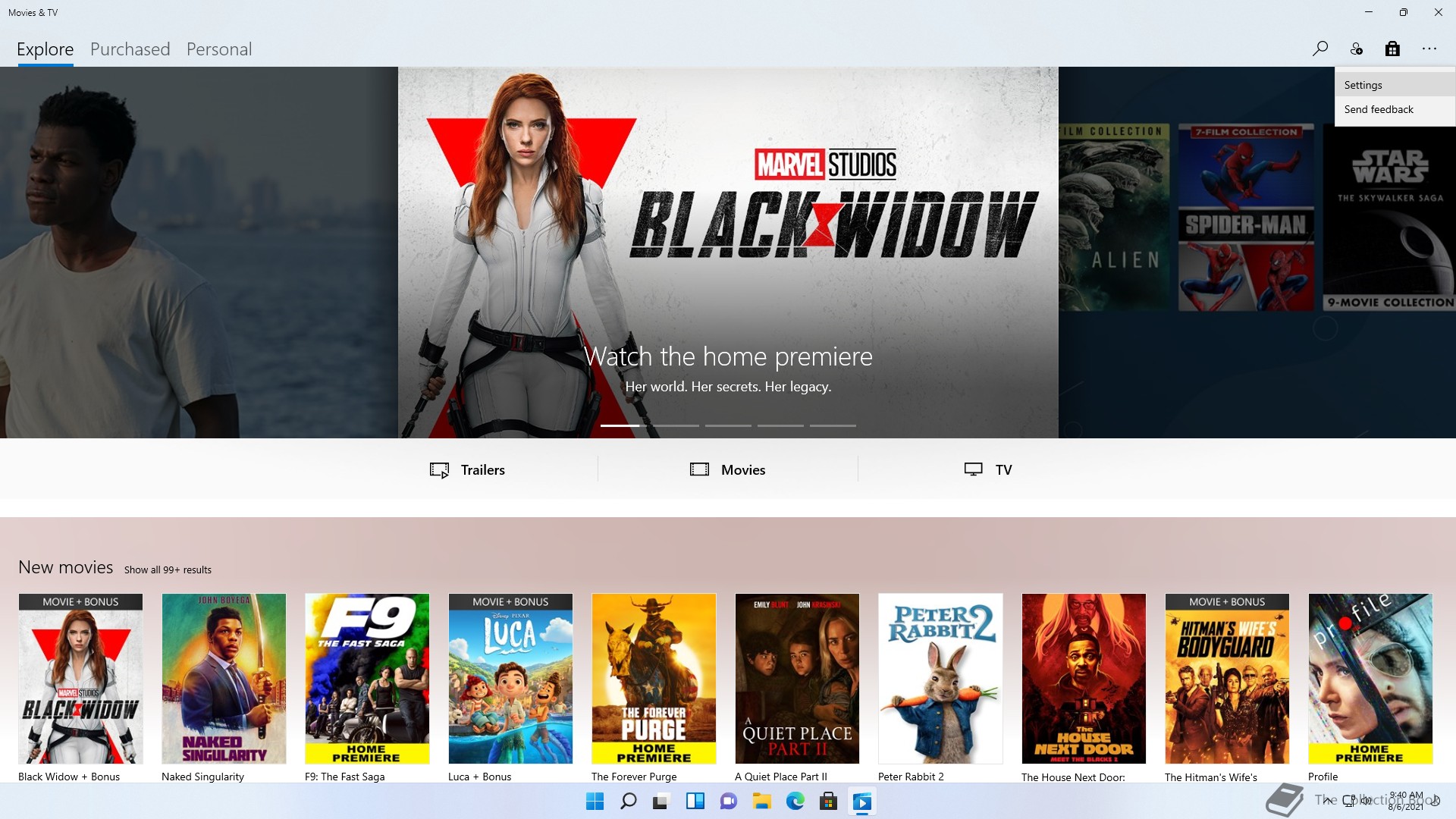Click the TV category label
1456x819 pixels.
(1004, 470)
